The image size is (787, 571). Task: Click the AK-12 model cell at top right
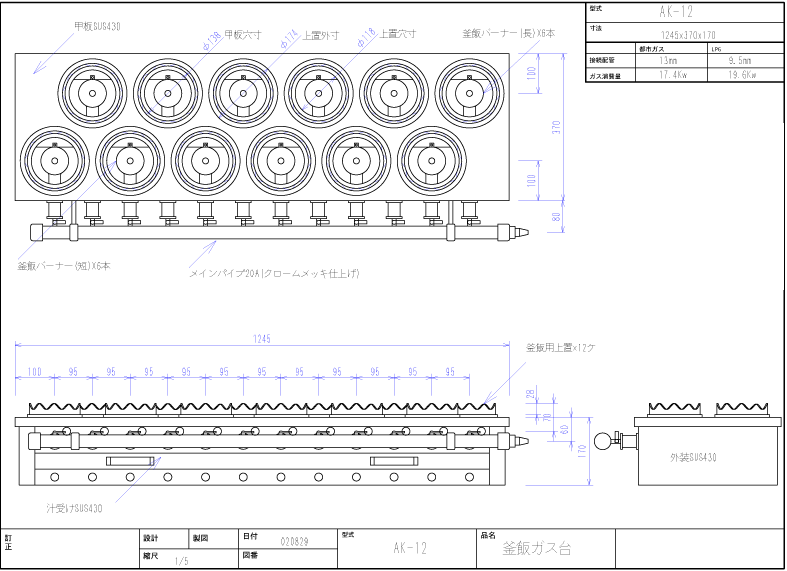683,12
